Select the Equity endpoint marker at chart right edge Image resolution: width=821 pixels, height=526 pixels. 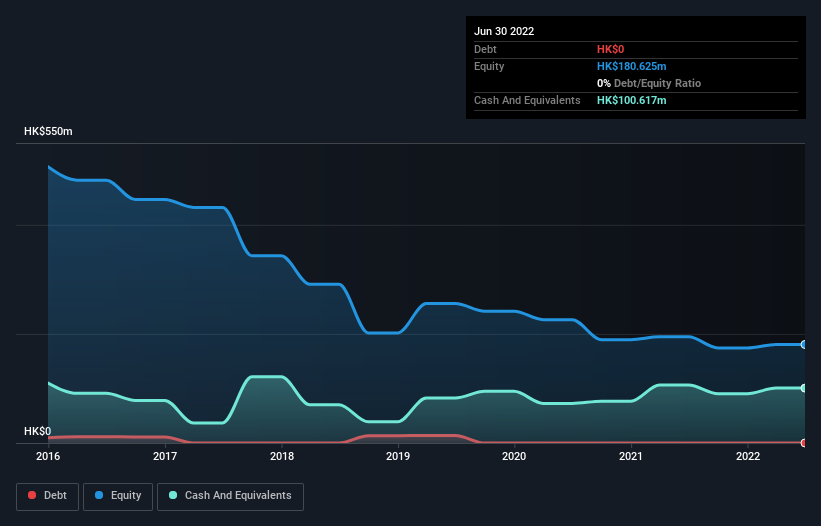pos(804,344)
